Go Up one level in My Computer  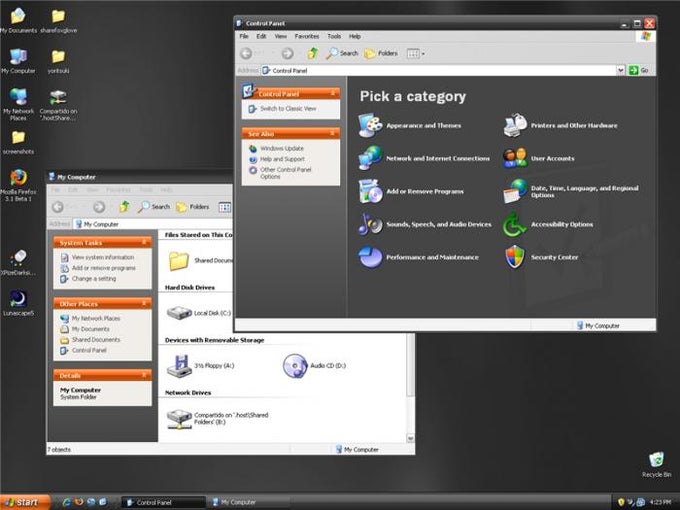tap(124, 207)
